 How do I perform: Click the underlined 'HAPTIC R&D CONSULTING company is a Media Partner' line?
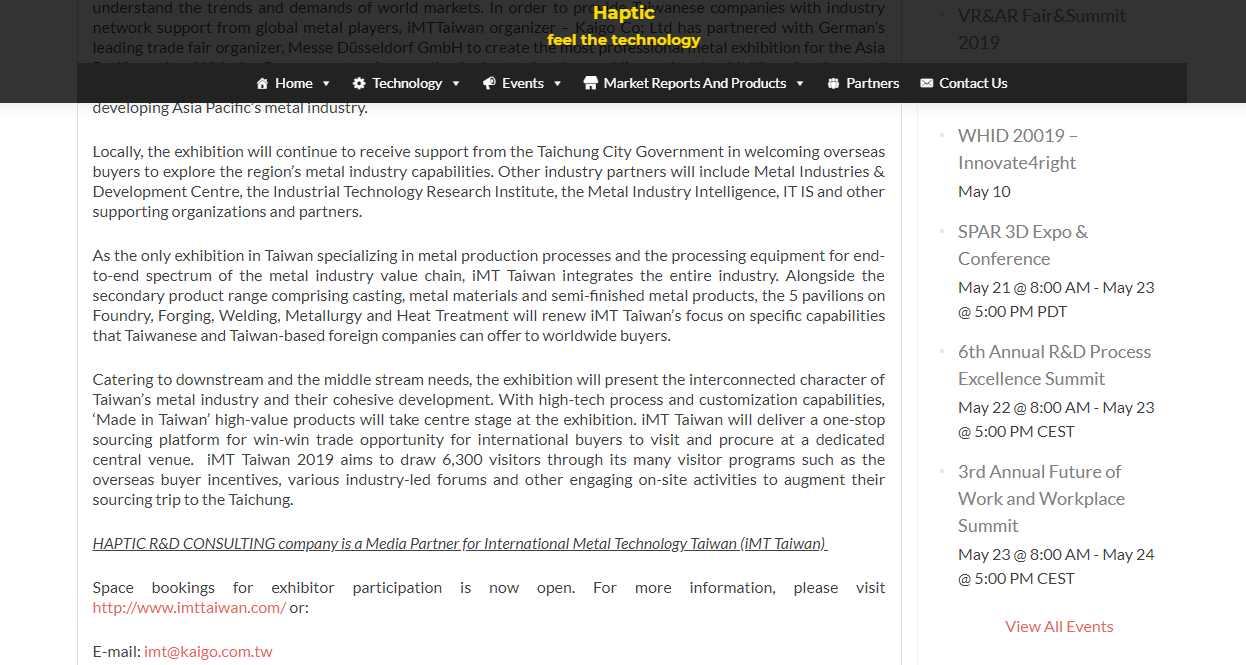point(460,544)
